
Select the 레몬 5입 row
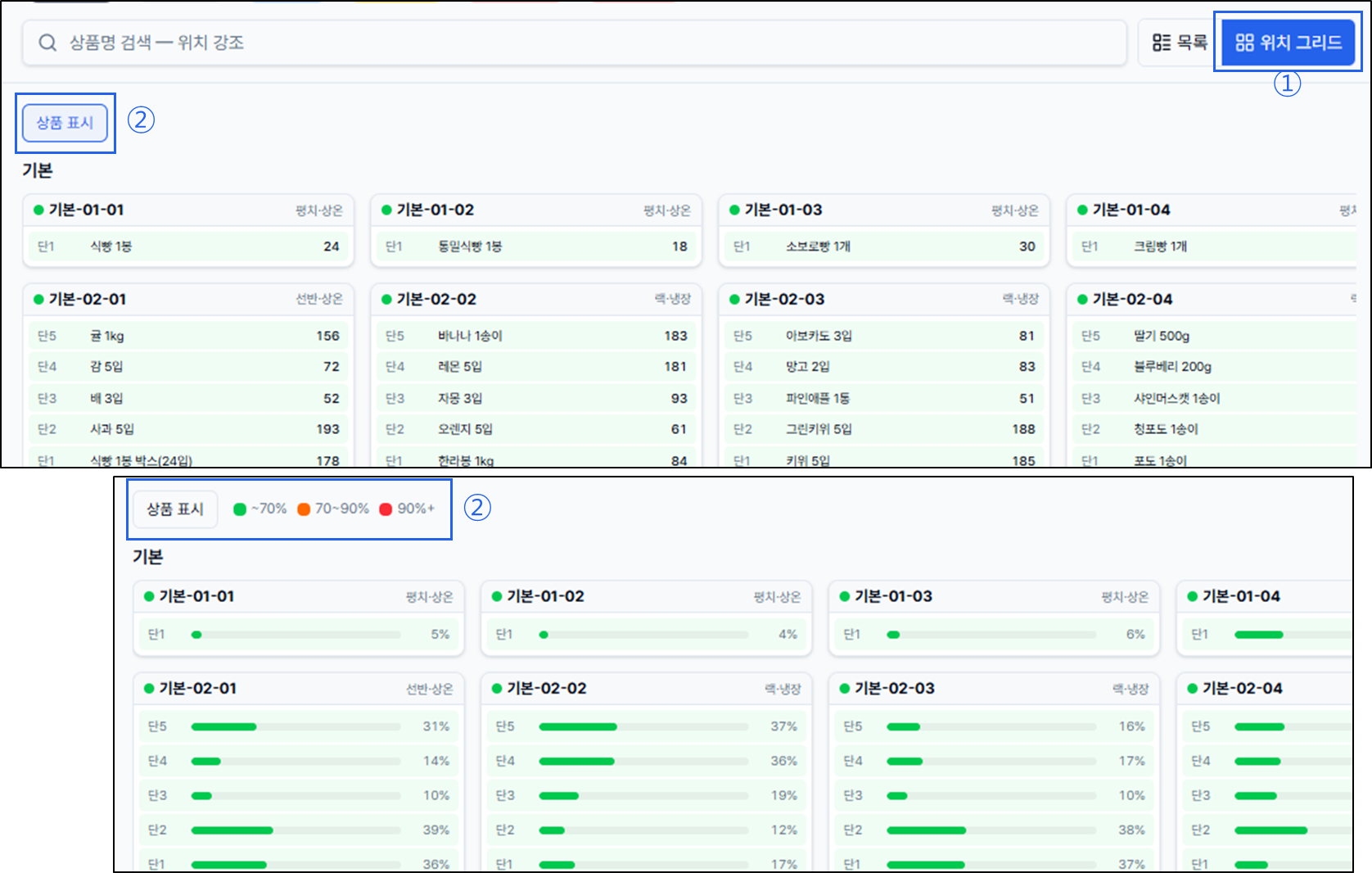(x=536, y=367)
